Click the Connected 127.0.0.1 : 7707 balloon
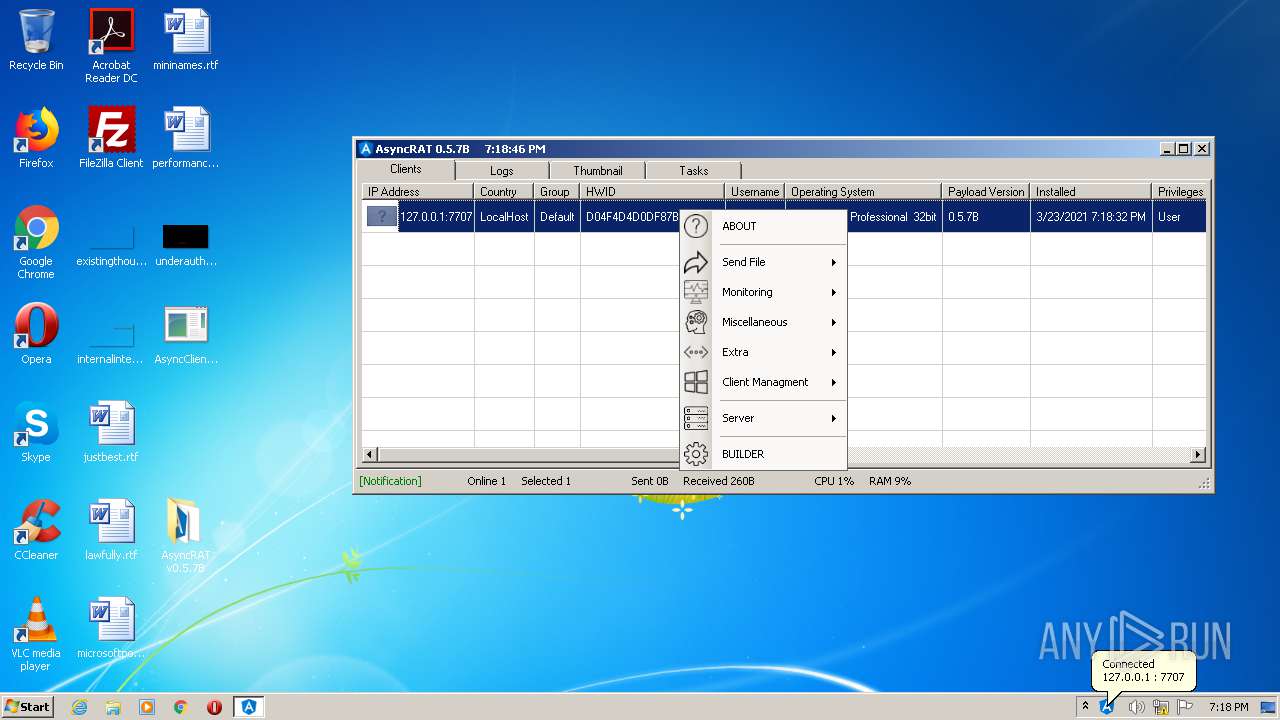This screenshot has width=1280, height=720. coord(1143,671)
